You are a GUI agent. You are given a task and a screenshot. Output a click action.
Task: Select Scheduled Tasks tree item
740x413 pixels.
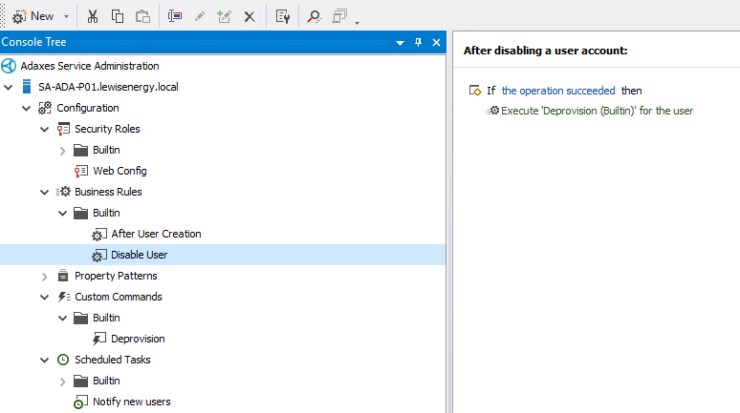pyautogui.click(x=112, y=360)
